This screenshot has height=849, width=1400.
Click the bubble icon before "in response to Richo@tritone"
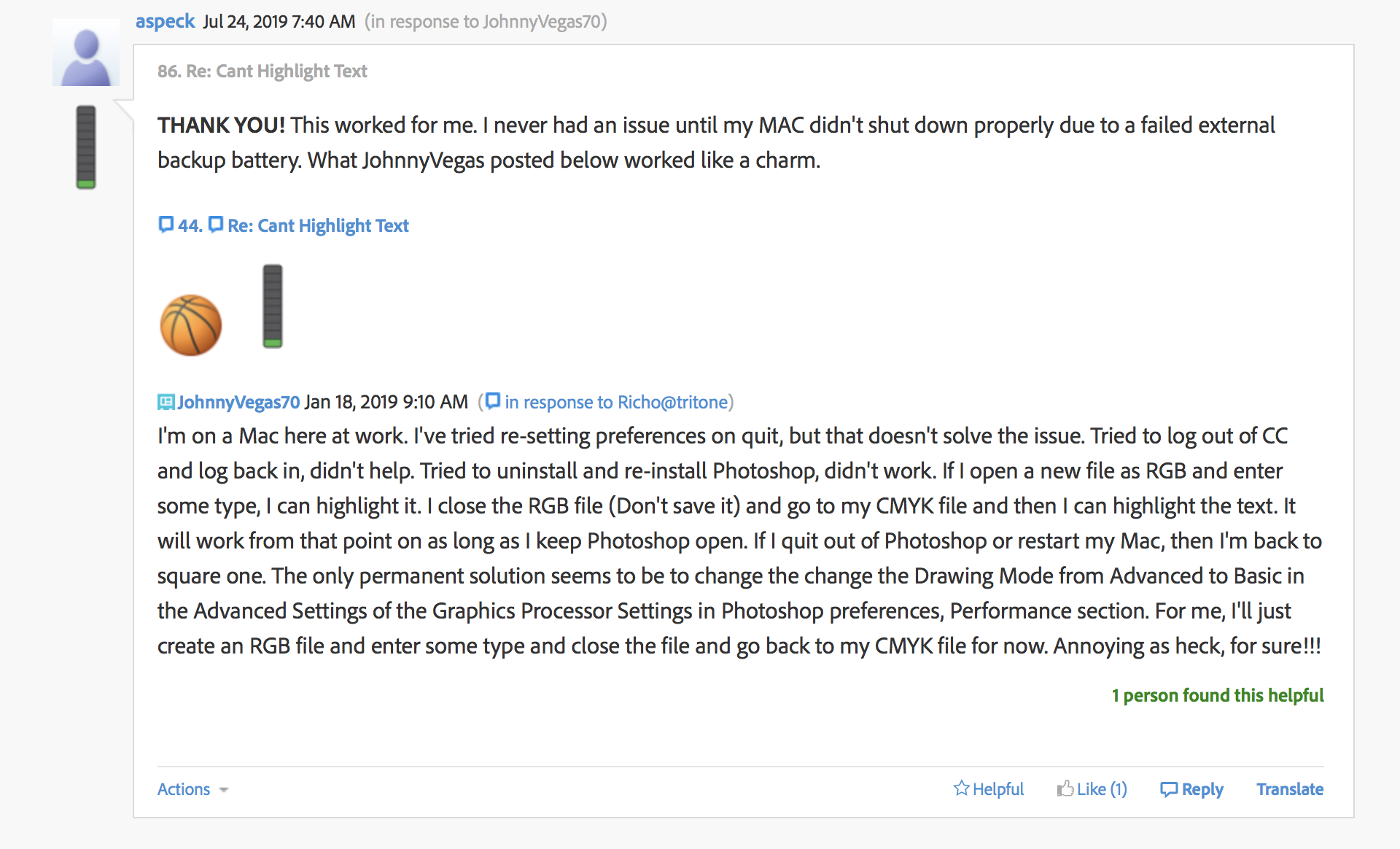493,400
